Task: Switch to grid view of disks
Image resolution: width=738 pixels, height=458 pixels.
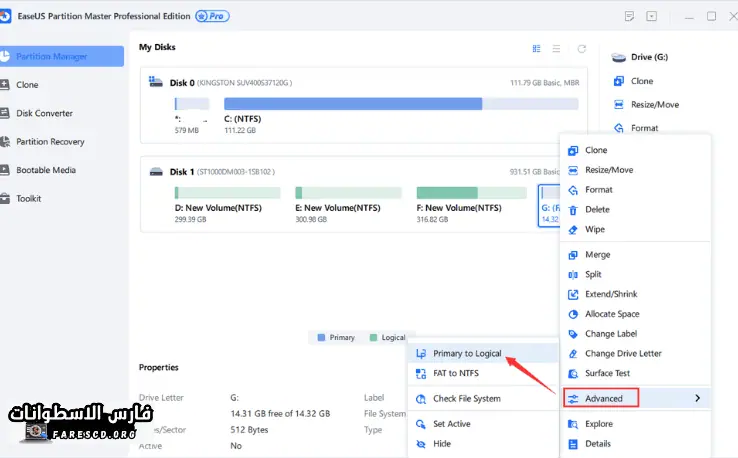Action: (537, 48)
